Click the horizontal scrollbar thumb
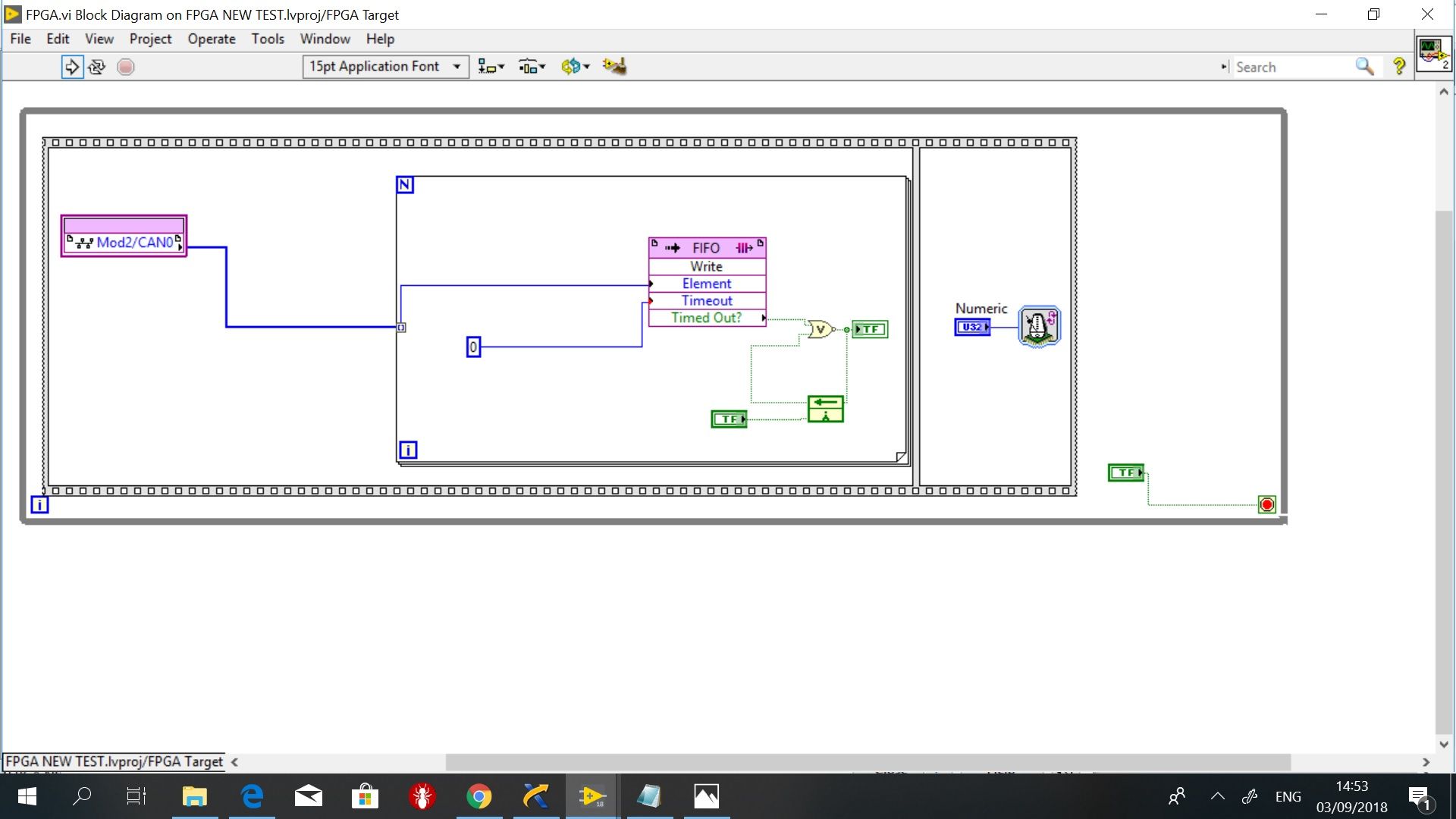This screenshot has height=819, width=1456. (x=868, y=762)
